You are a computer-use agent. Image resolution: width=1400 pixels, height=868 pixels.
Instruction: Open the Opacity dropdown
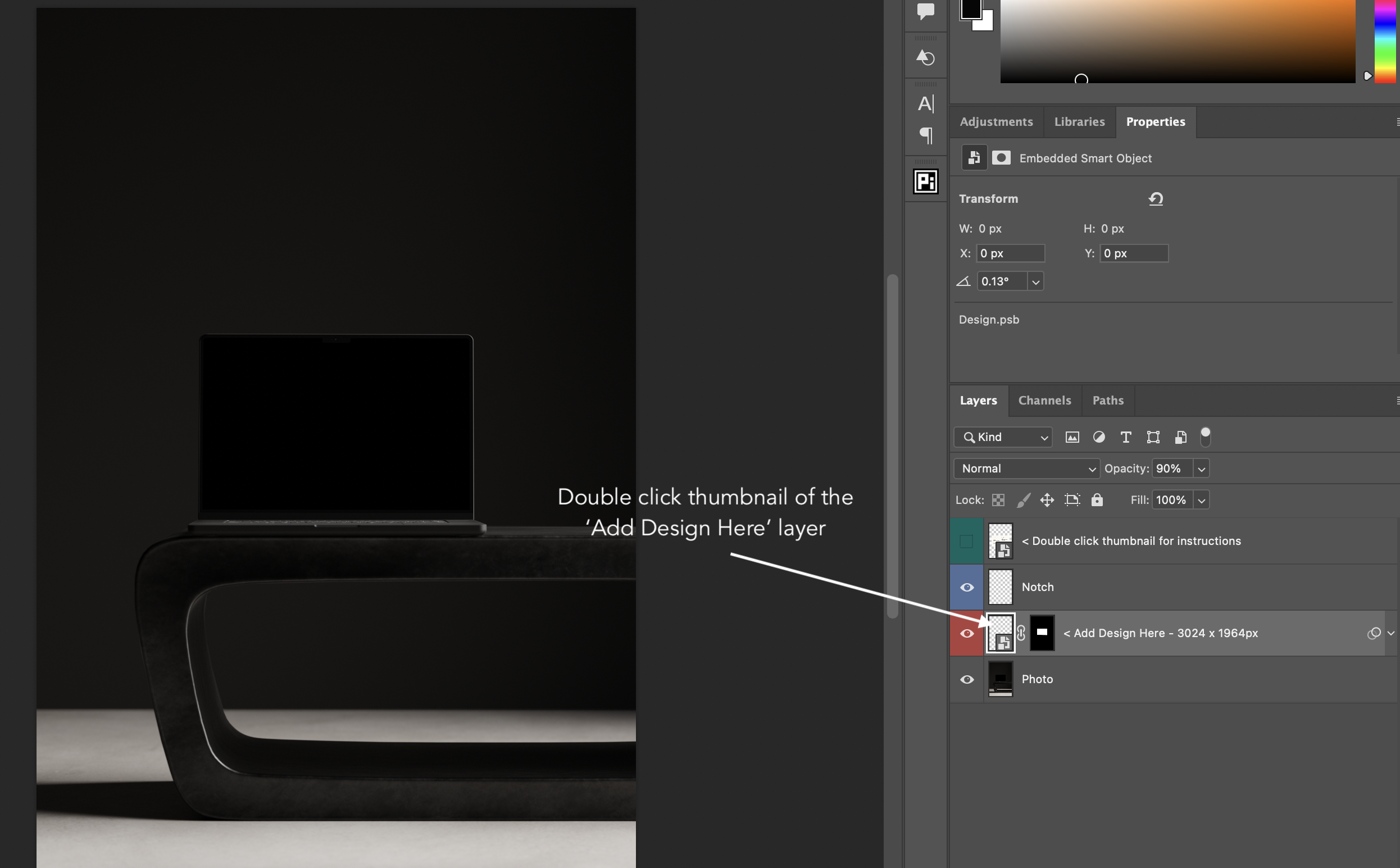(1201, 469)
